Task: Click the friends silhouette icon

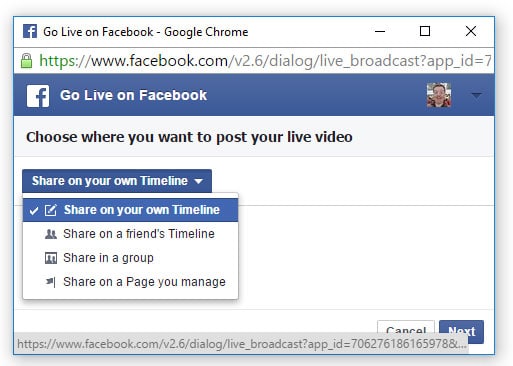Action: pyautogui.click(x=51, y=234)
